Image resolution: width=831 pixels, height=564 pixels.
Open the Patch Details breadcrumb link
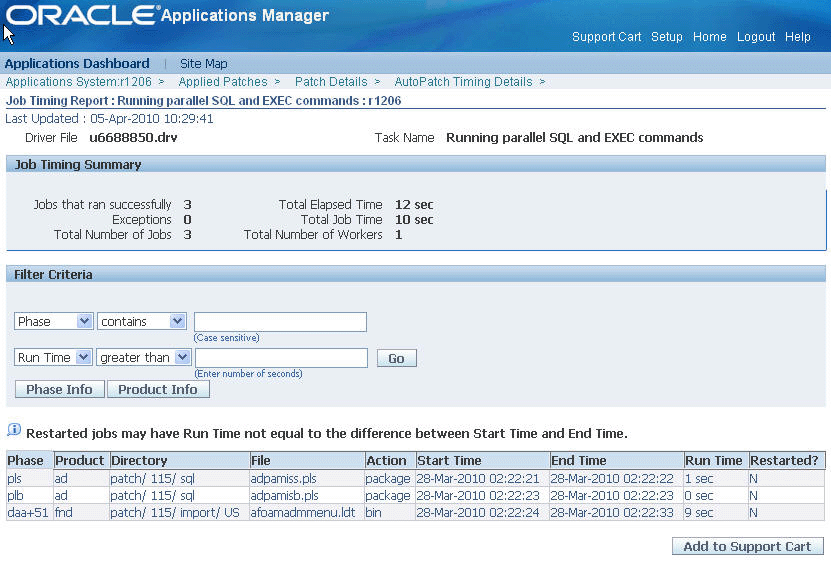331,82
